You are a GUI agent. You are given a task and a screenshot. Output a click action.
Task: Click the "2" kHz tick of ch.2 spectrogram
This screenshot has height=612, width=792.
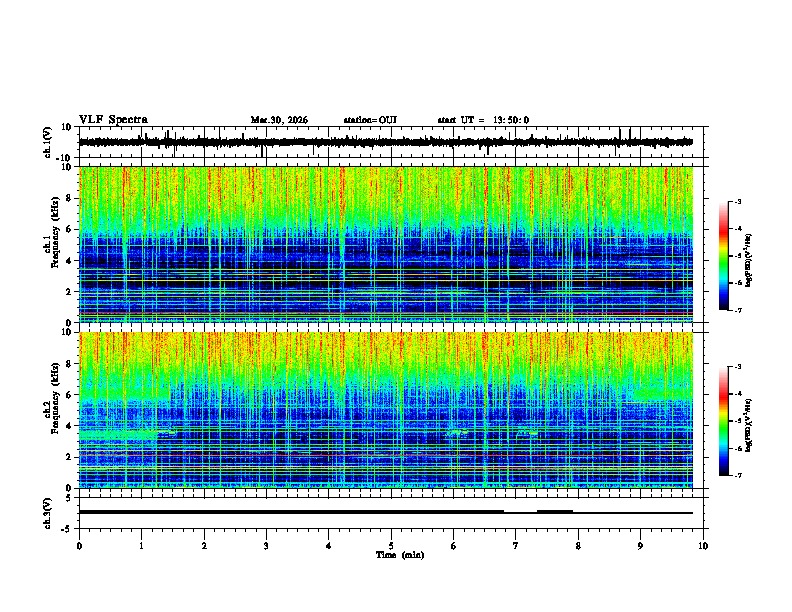[69, 457]
